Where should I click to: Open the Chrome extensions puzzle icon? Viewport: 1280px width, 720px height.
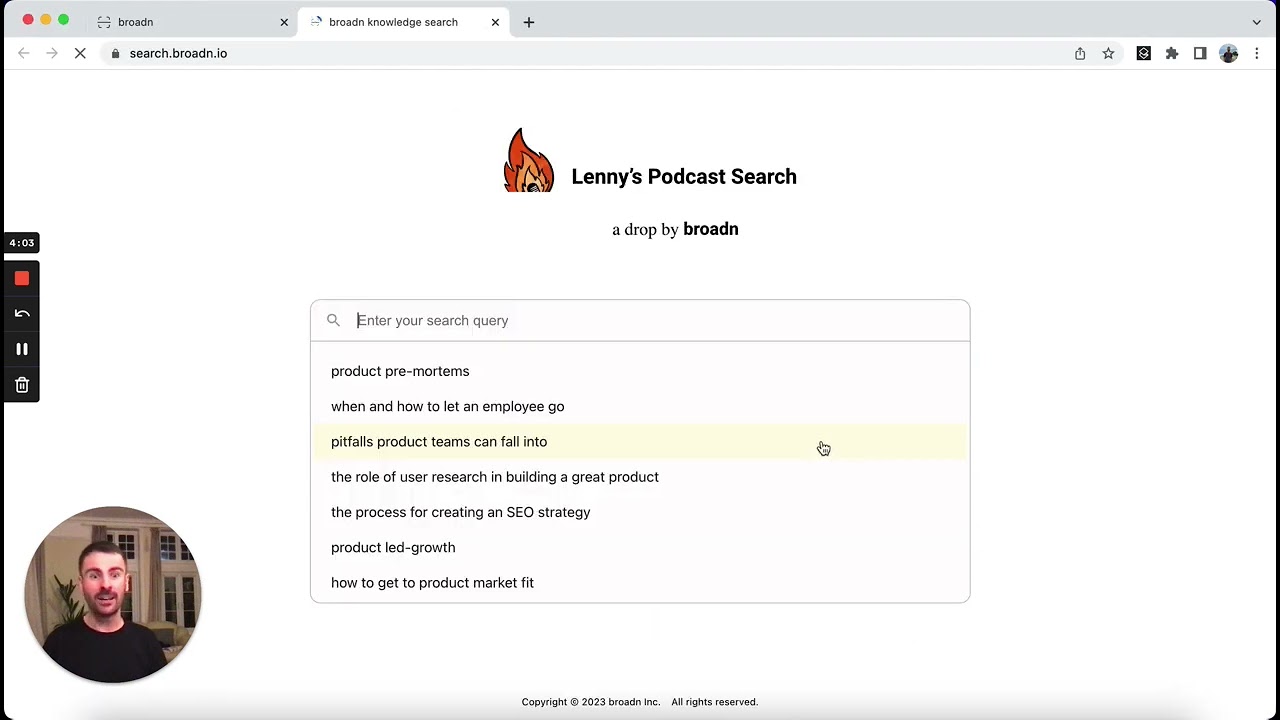point(1172,53)
